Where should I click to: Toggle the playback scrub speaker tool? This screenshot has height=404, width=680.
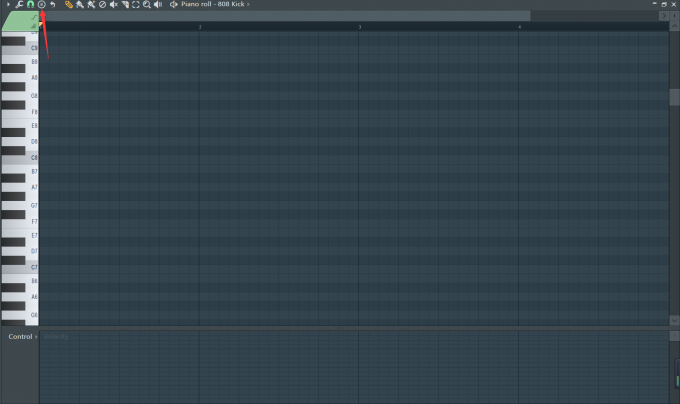158,4
